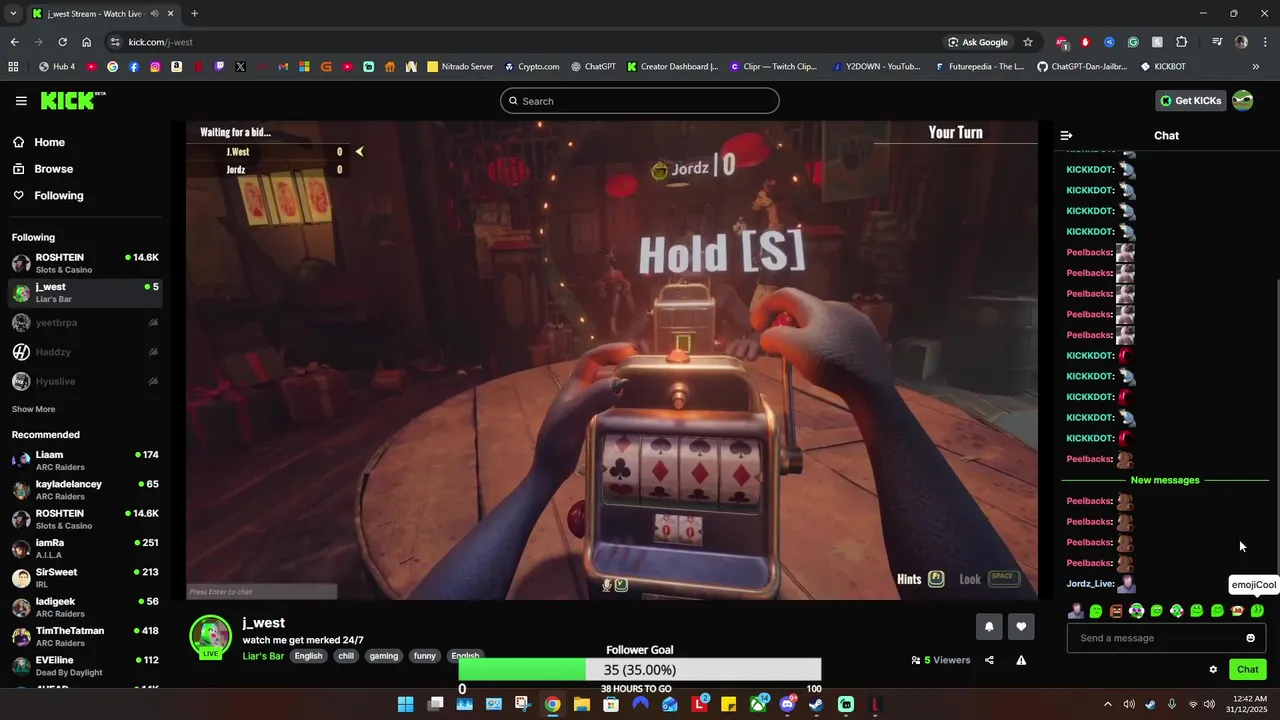
Task: Go to Home in the sidebar
Action: [x=38, y=142]
